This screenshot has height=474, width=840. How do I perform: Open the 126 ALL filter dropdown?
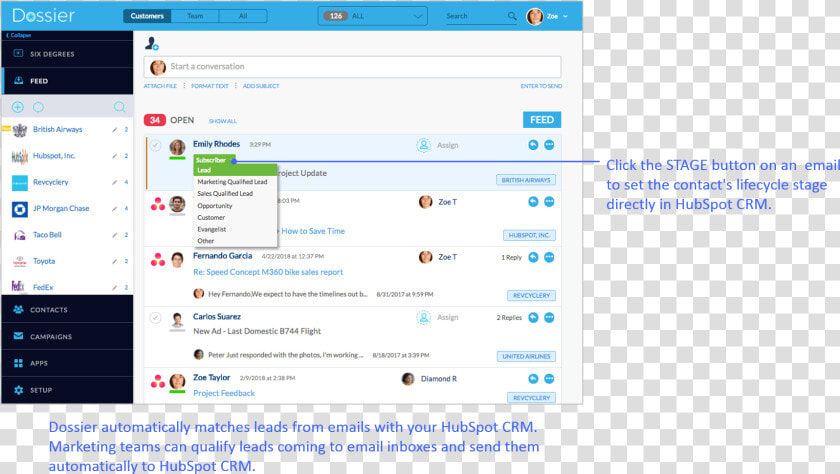coord(373,16)
